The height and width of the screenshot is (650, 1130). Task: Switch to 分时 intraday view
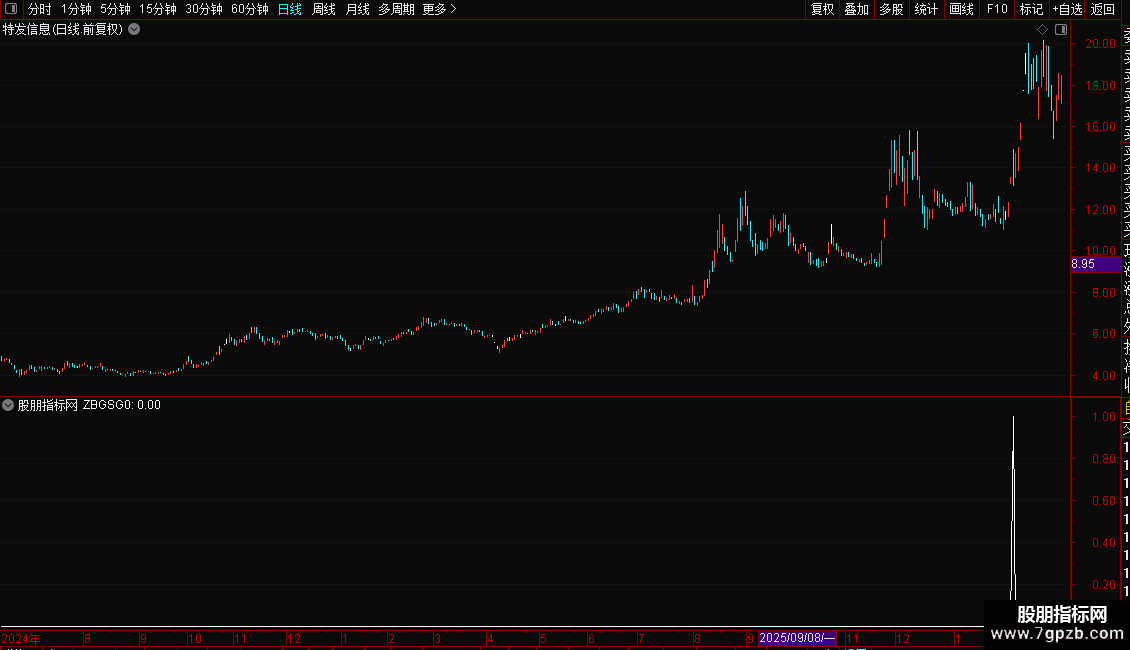point(40,9)
